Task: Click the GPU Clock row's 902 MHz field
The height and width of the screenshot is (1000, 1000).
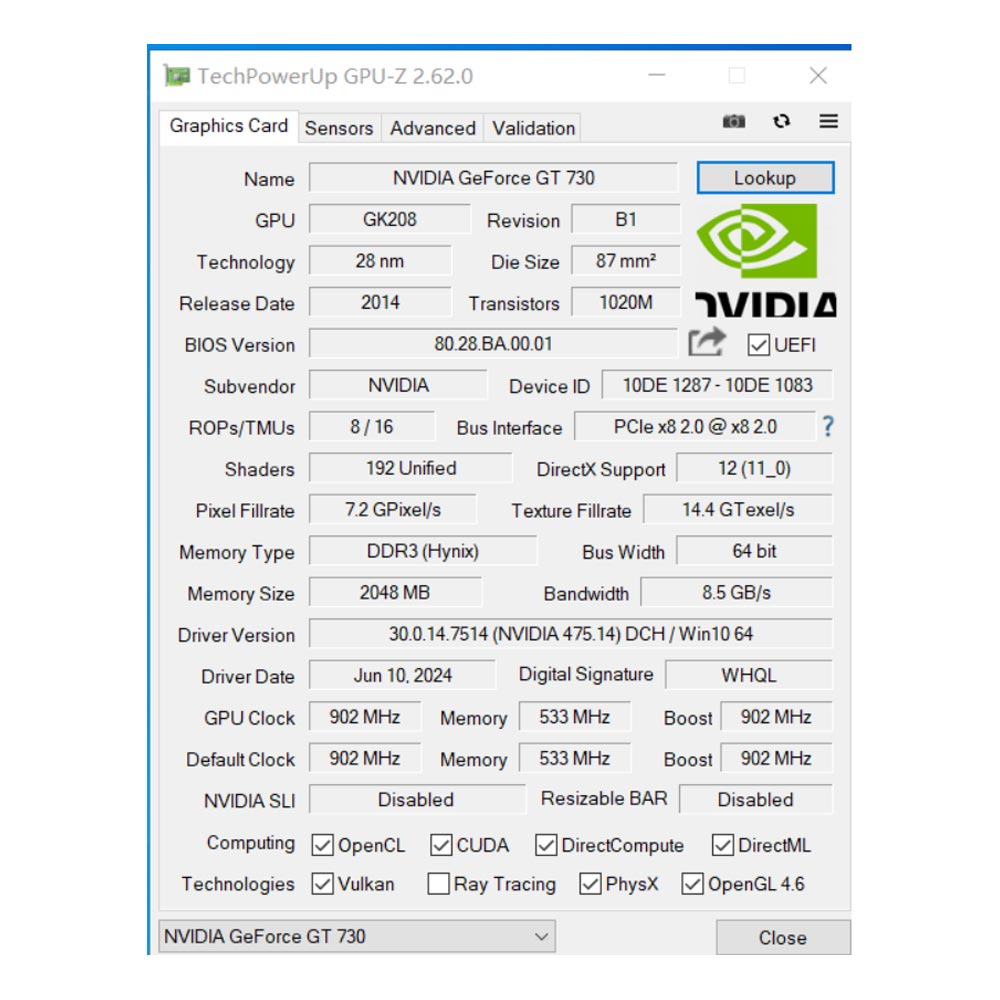Action: [x=365, y=717]
